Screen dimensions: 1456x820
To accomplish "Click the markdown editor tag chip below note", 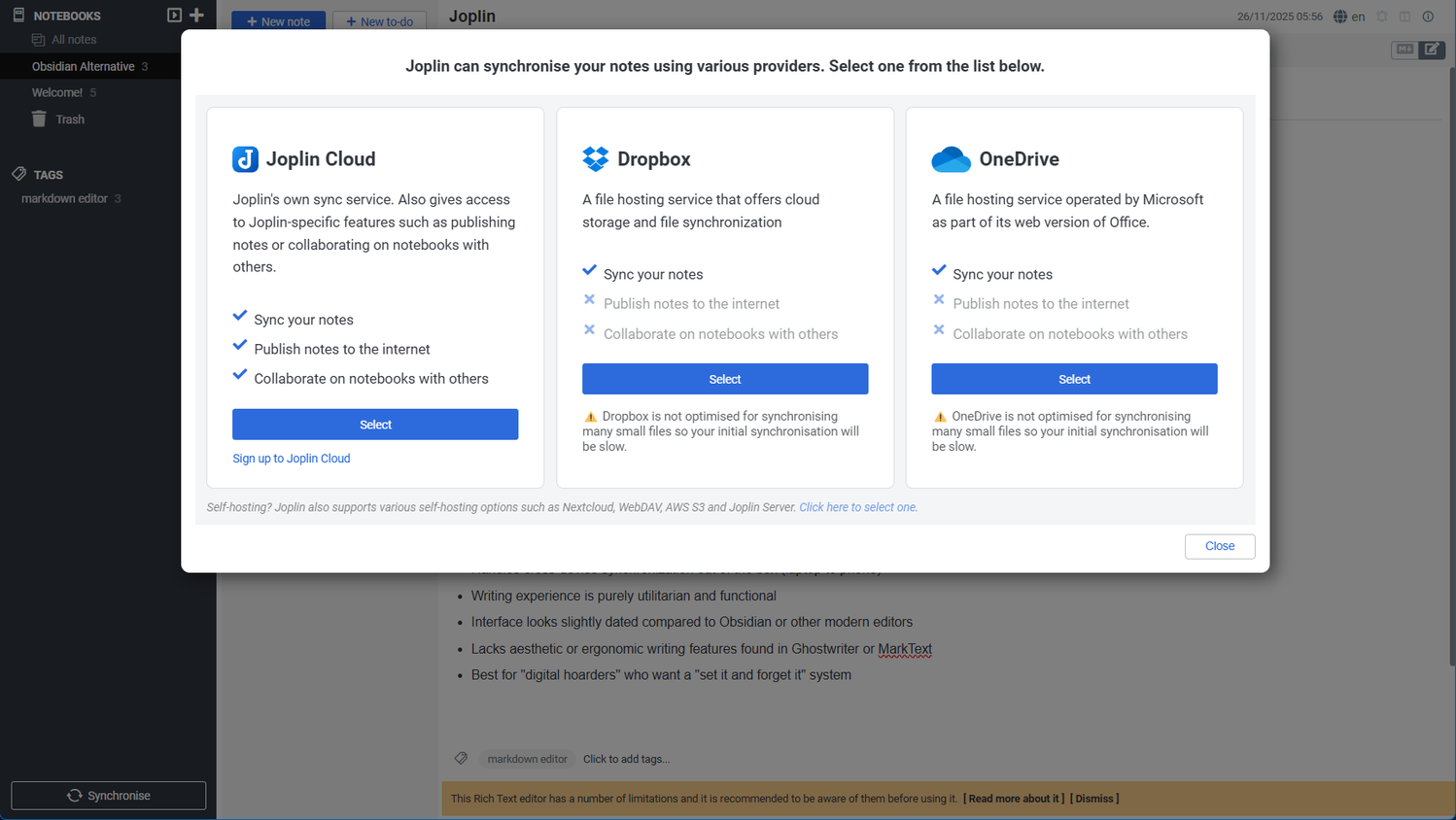I will click(528, 759).
